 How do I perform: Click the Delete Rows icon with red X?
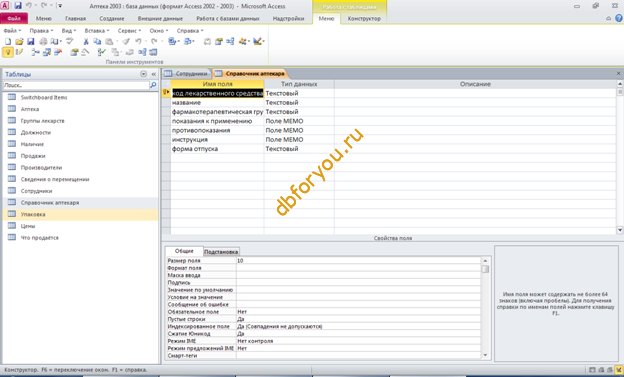58,52
